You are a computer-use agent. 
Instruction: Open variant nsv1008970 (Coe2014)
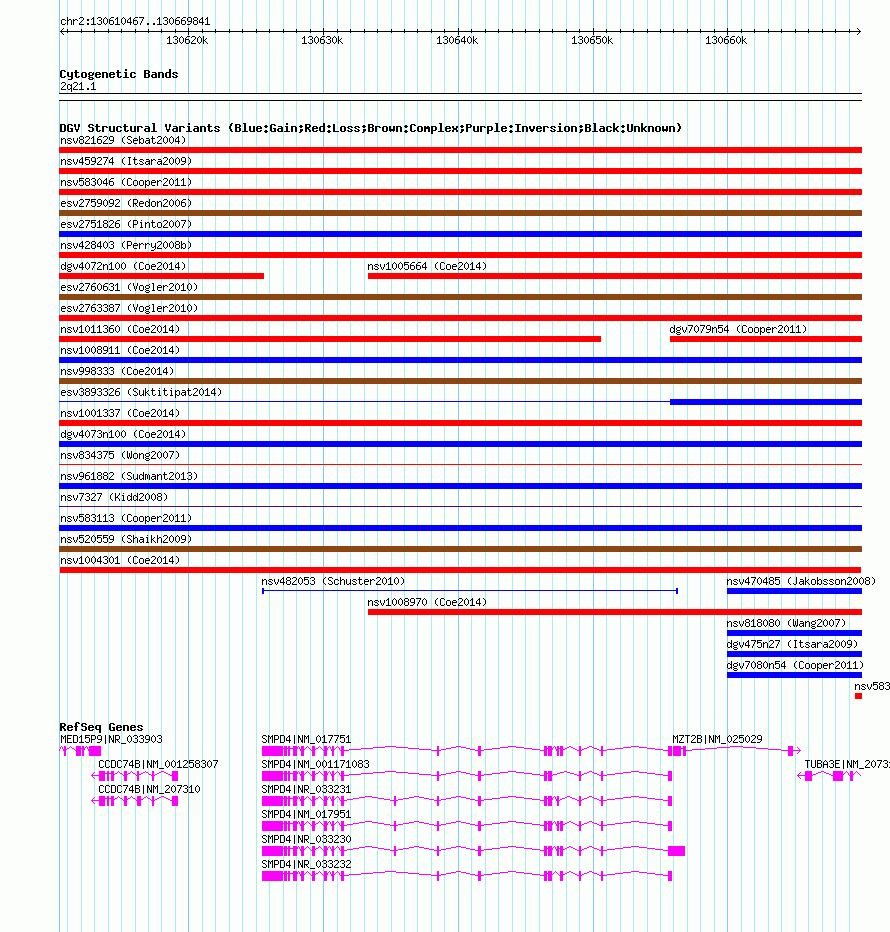[615, 612]
